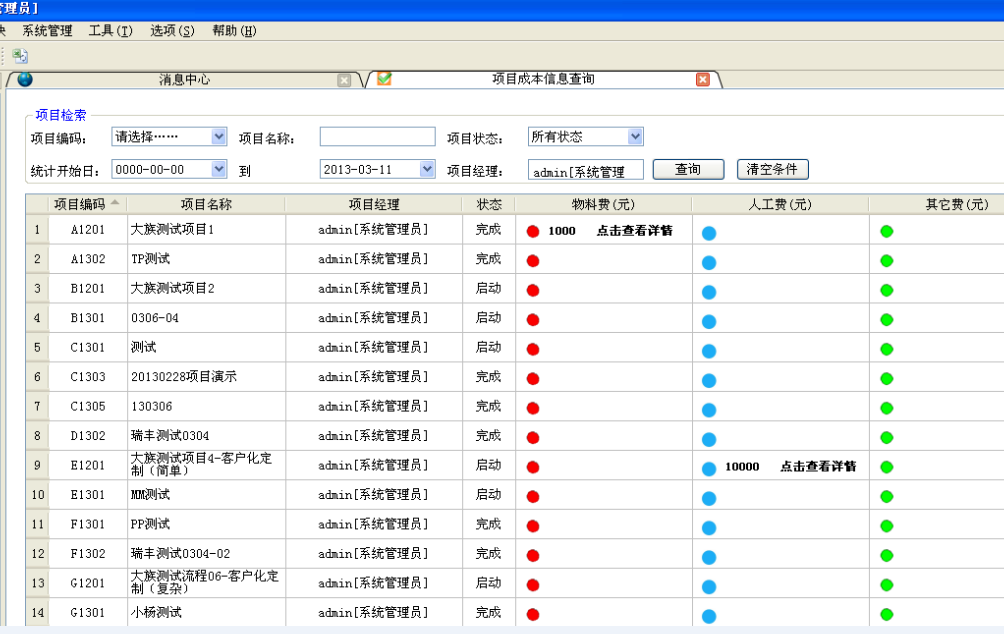
Task: Click the red 物料费 dot for project A1201
Action: click(533, 231)
